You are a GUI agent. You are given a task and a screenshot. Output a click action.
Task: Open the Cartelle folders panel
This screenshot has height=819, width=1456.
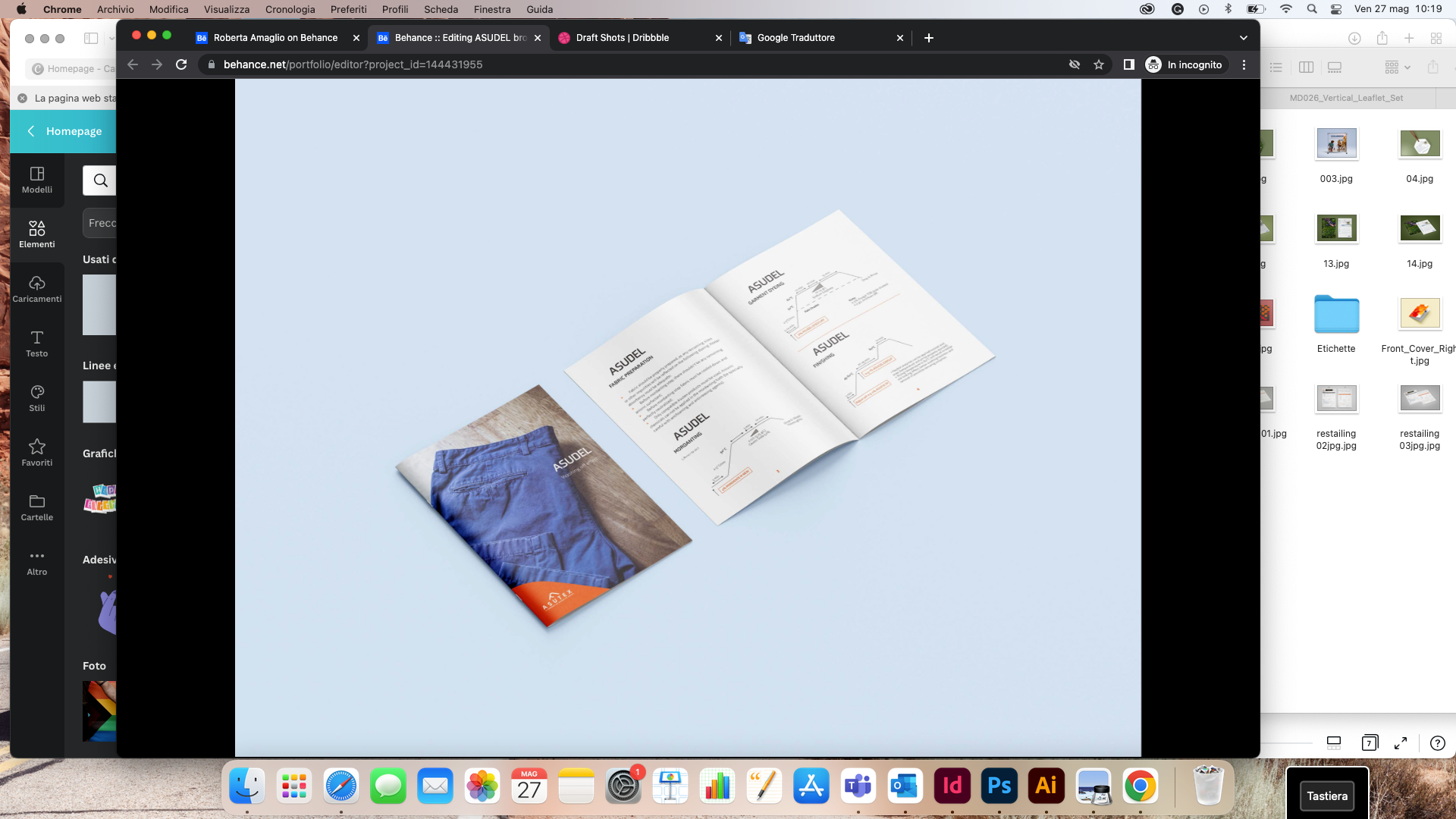36,507
